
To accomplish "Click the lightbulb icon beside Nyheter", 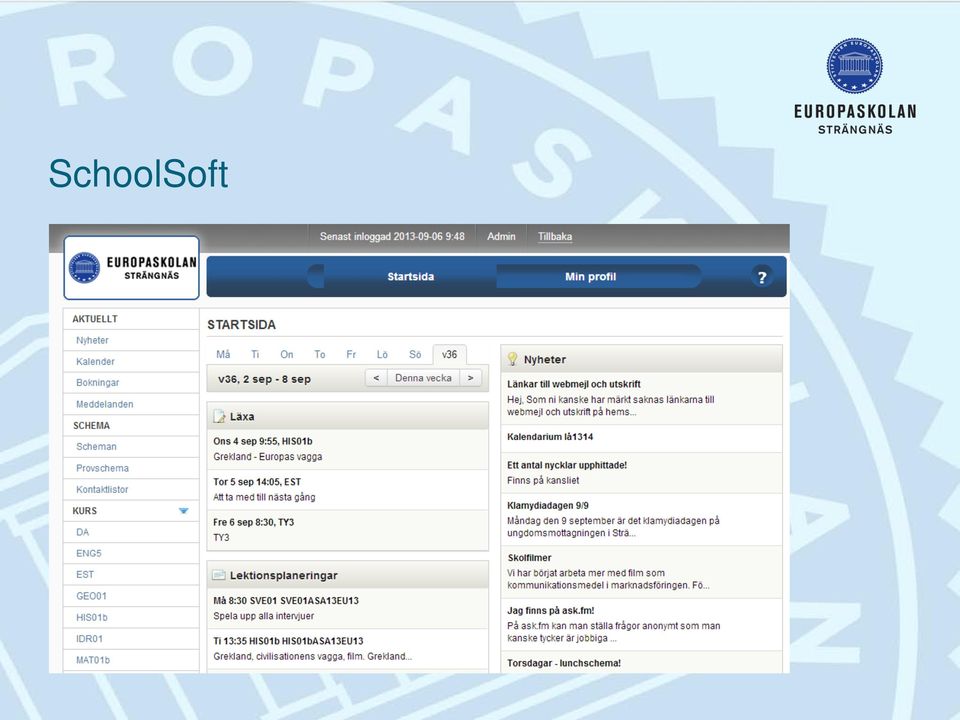I will pyautogui.click(x=512, y=359).
